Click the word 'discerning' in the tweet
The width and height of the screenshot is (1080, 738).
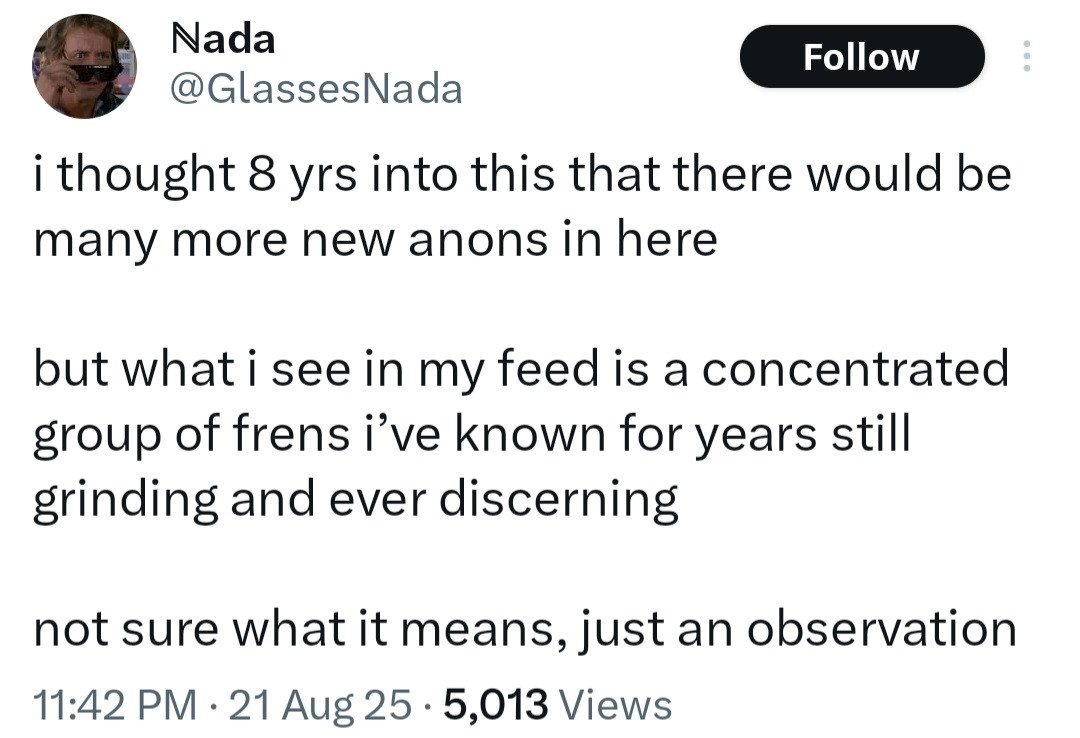(x=561, y=499)
